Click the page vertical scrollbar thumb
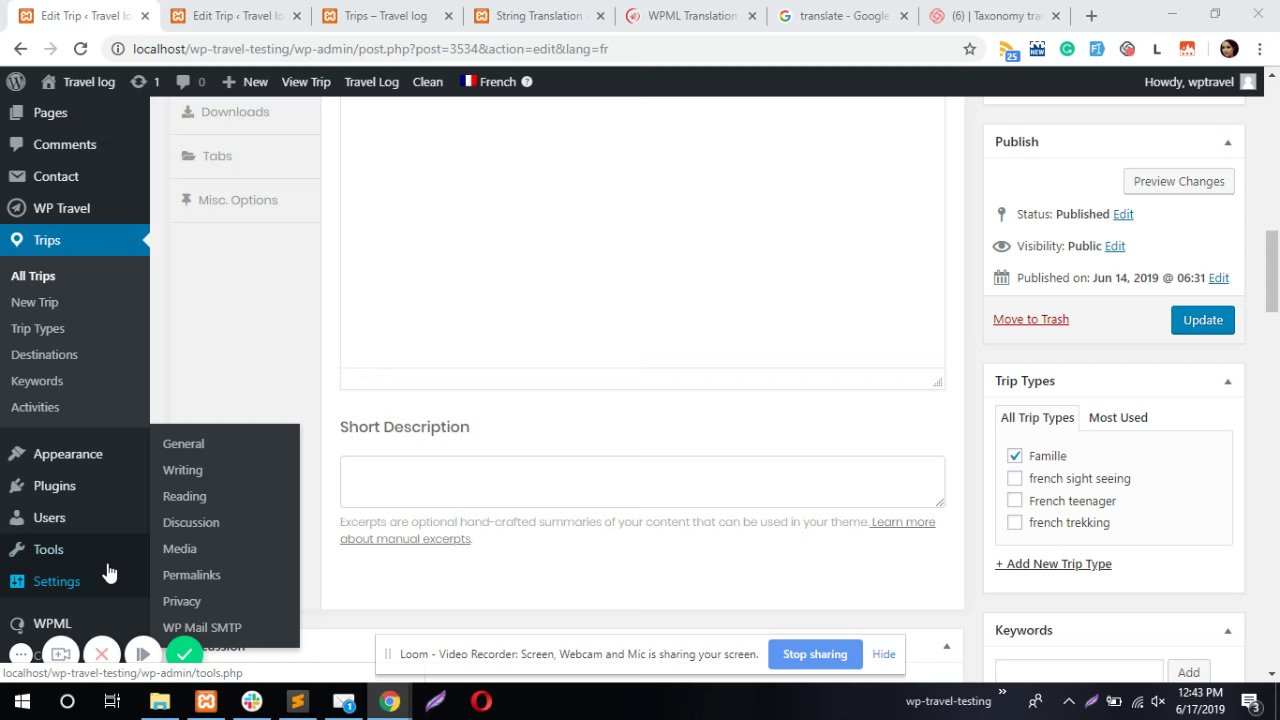 pos(1271,270)
